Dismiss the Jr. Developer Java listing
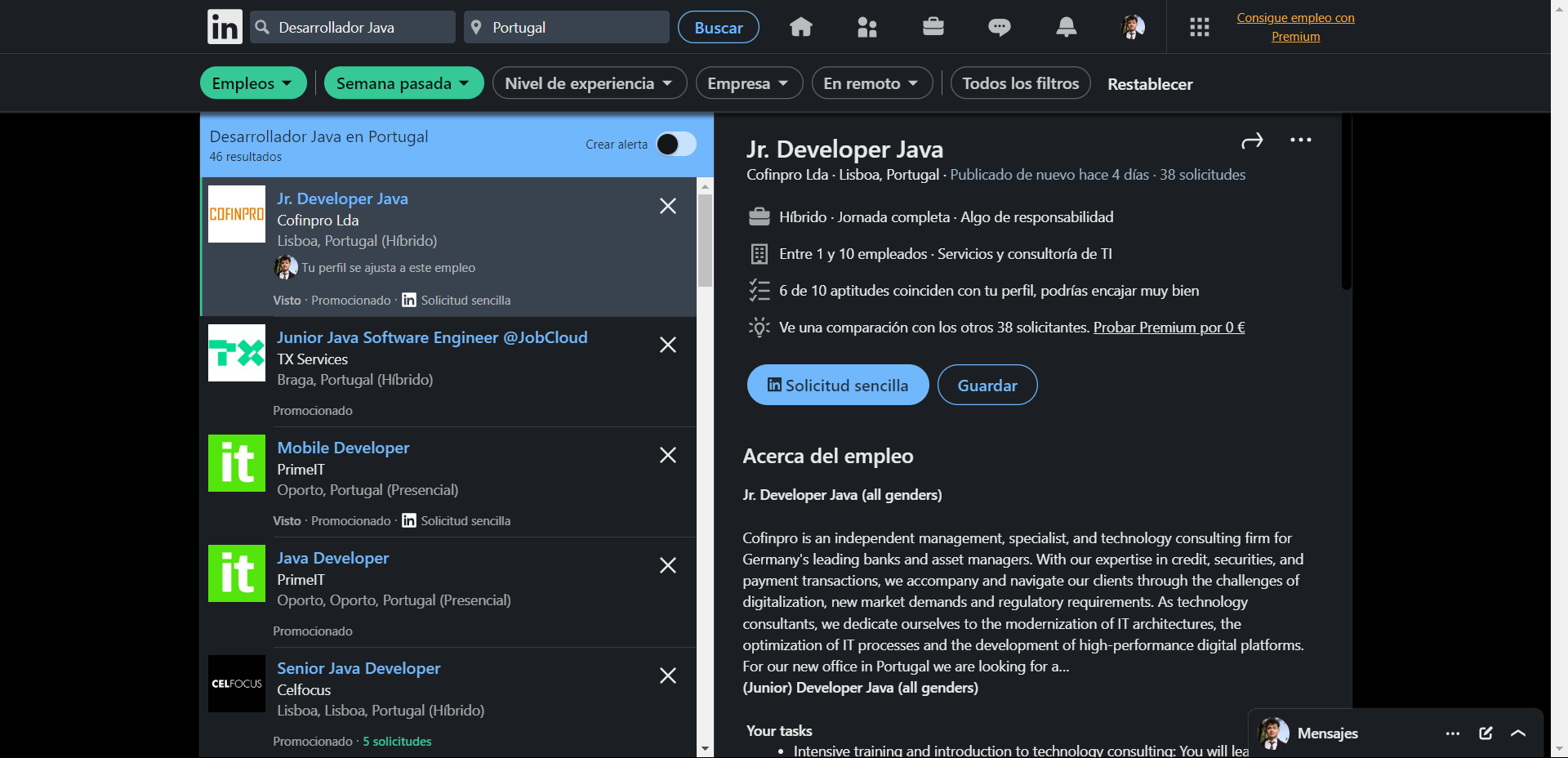Screen dimensions: 1568x758 [x=668, y=206]
